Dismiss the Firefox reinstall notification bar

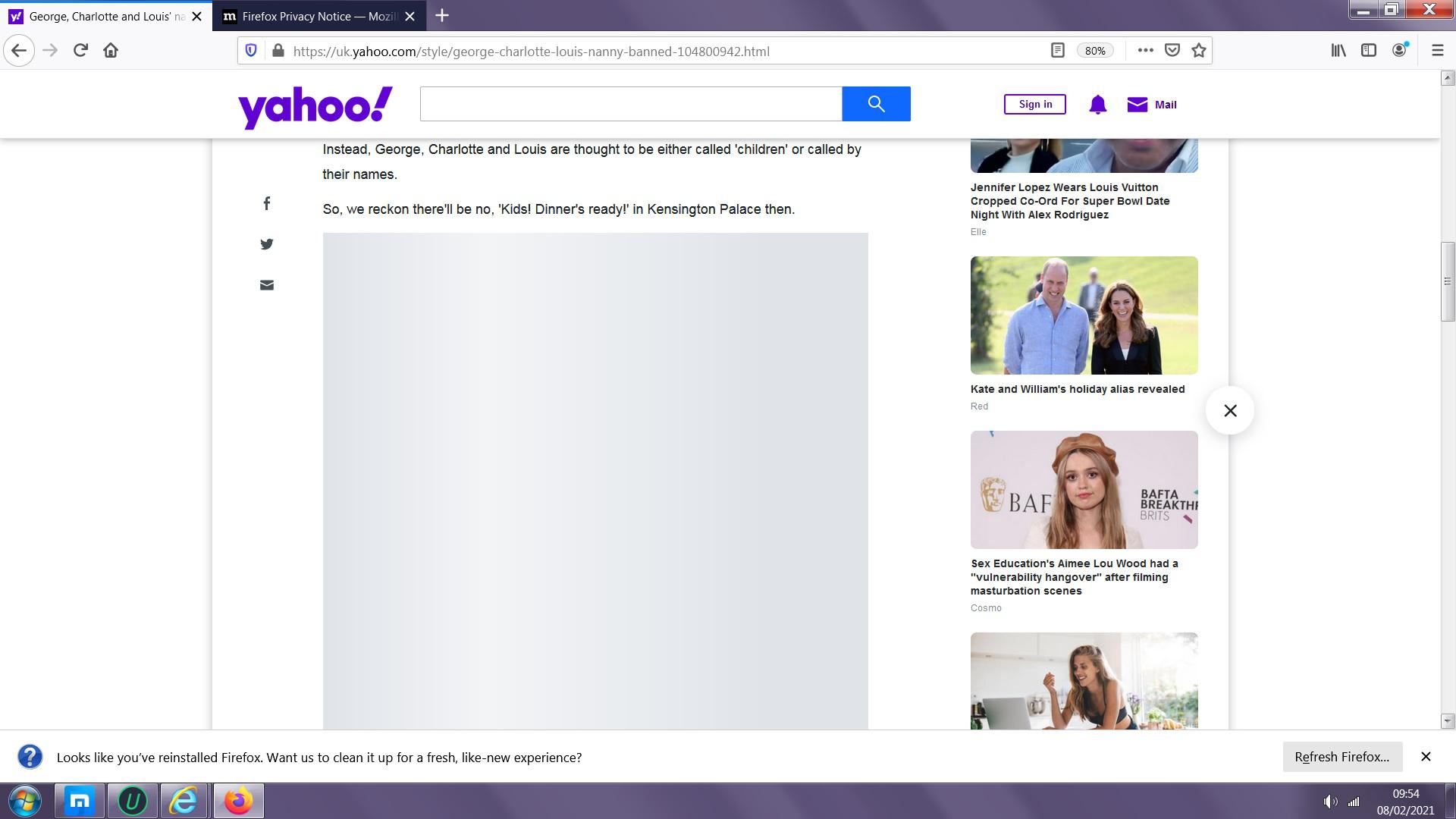click(1426, 757)
